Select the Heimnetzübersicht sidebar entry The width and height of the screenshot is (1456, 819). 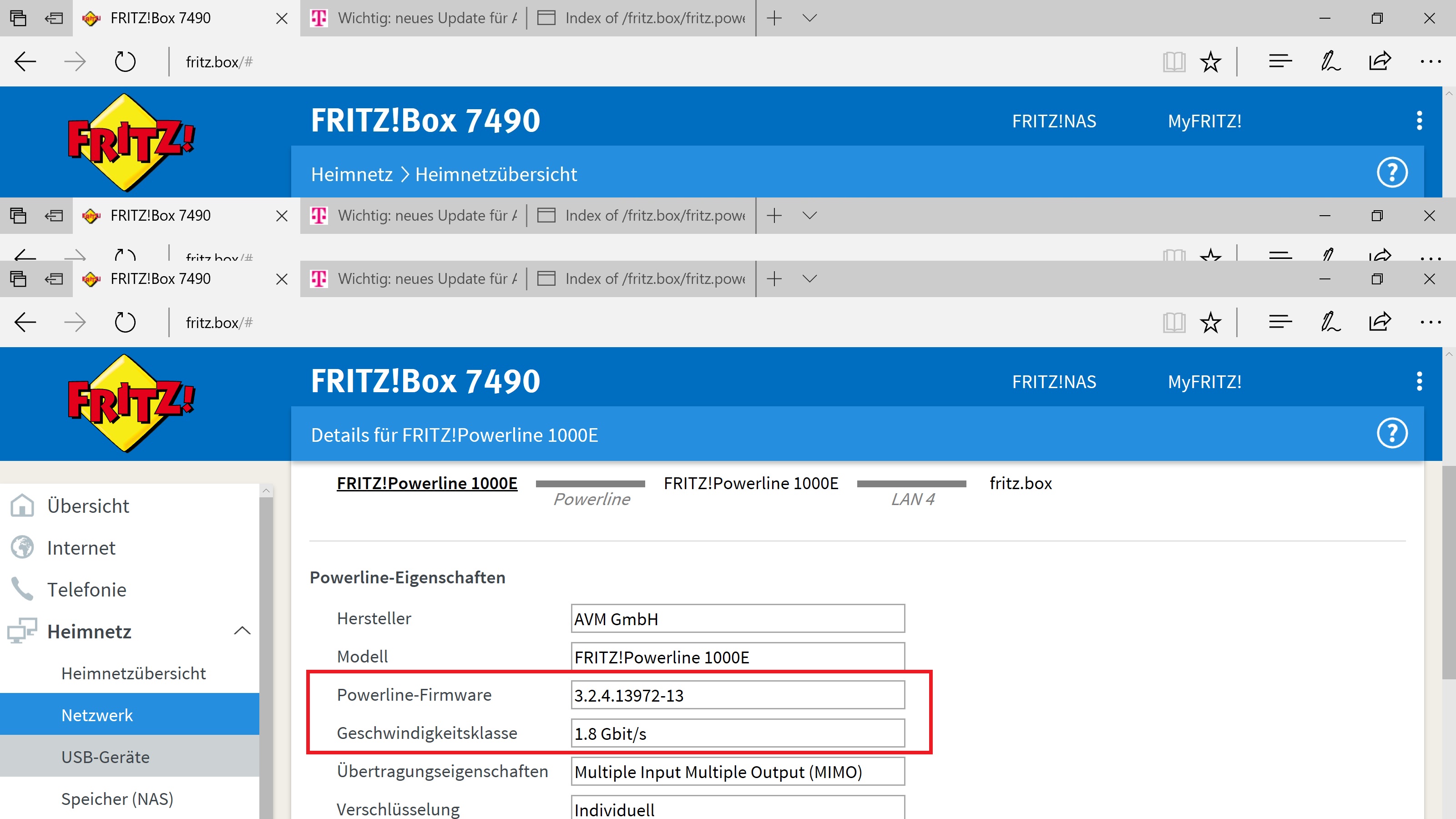tap(133, 673)
